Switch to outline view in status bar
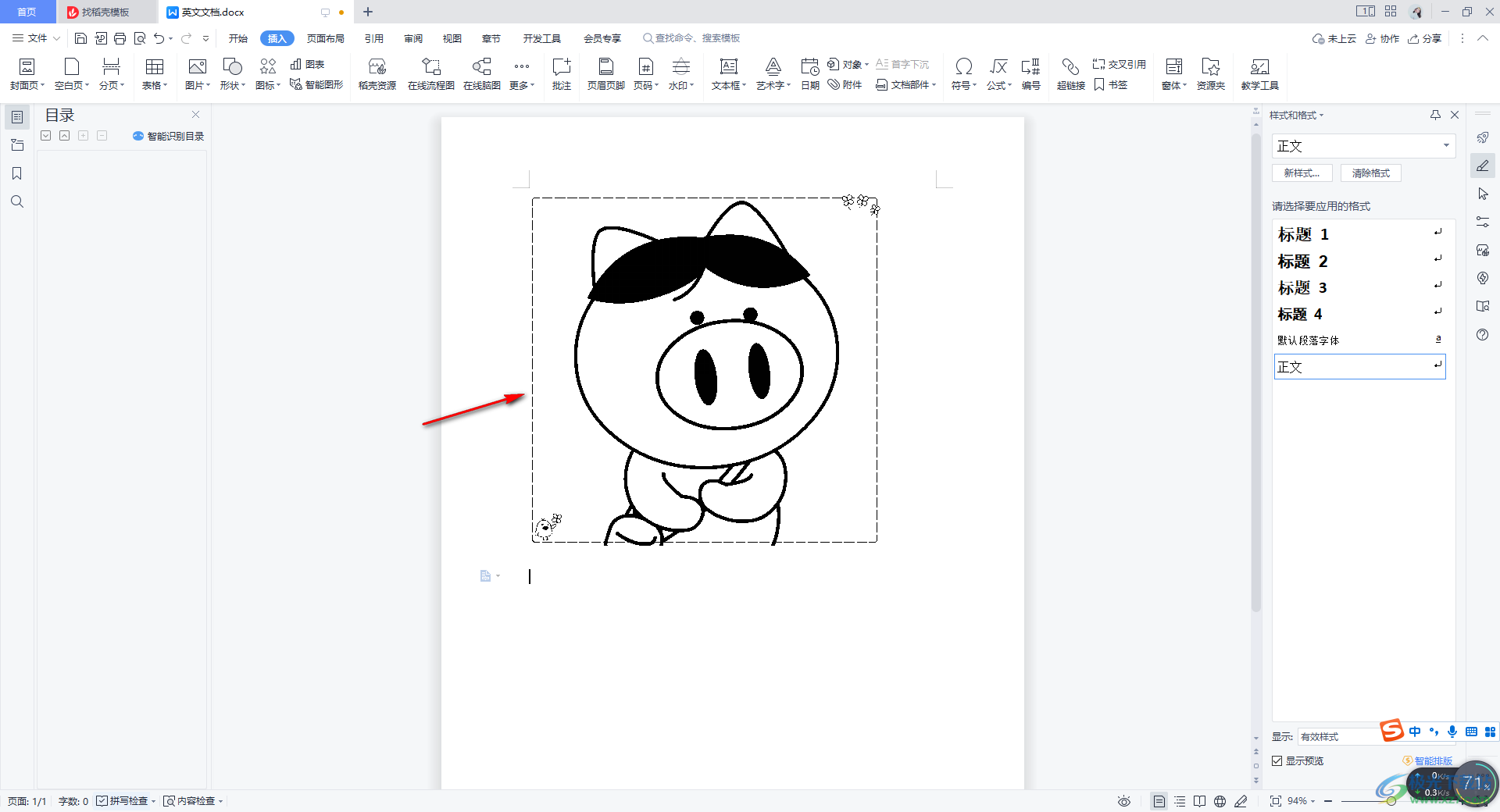The image size is (1500, 812). 1180,801
